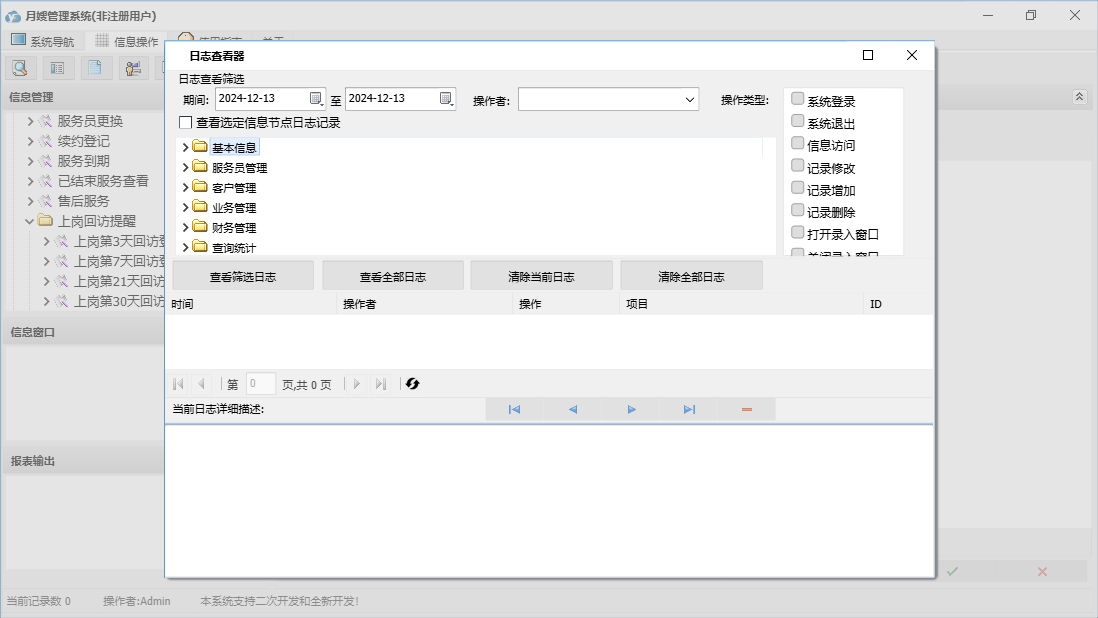The height and width of the screenshot is (618, 1098).
Task: Open calendar picker for the start date
Action: coord(316,98)
